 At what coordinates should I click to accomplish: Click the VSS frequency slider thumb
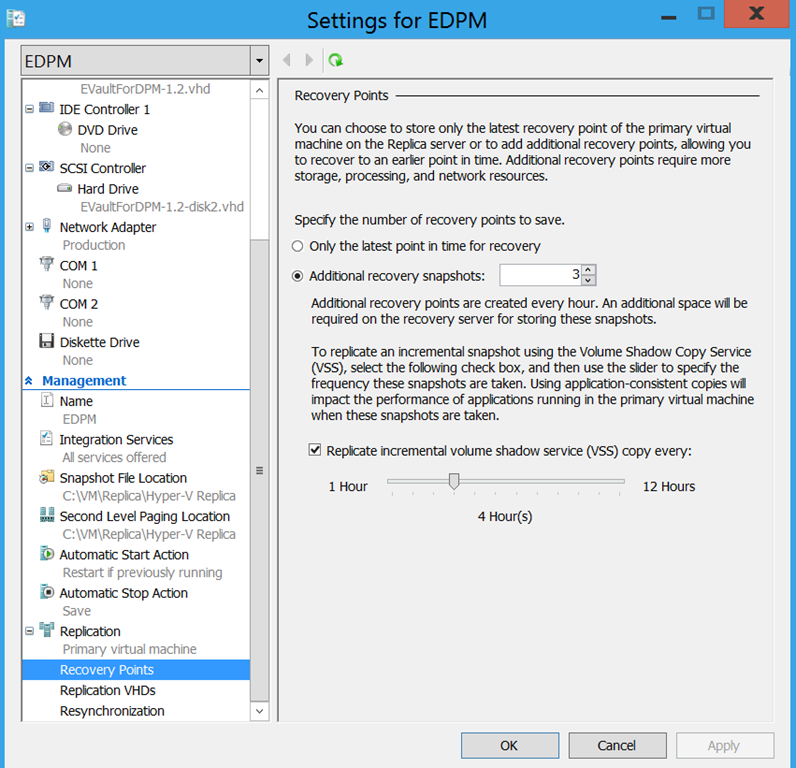(454, 481)
